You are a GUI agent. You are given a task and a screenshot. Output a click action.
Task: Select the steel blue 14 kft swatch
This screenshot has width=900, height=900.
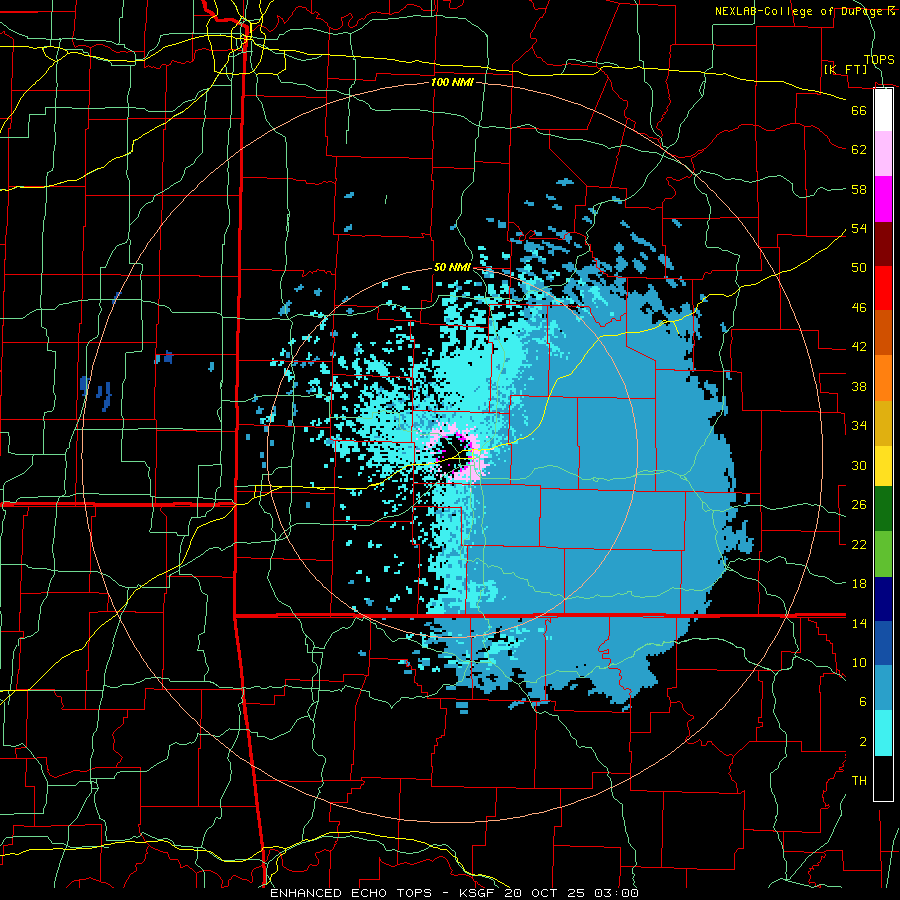click(x=883, y=688)
